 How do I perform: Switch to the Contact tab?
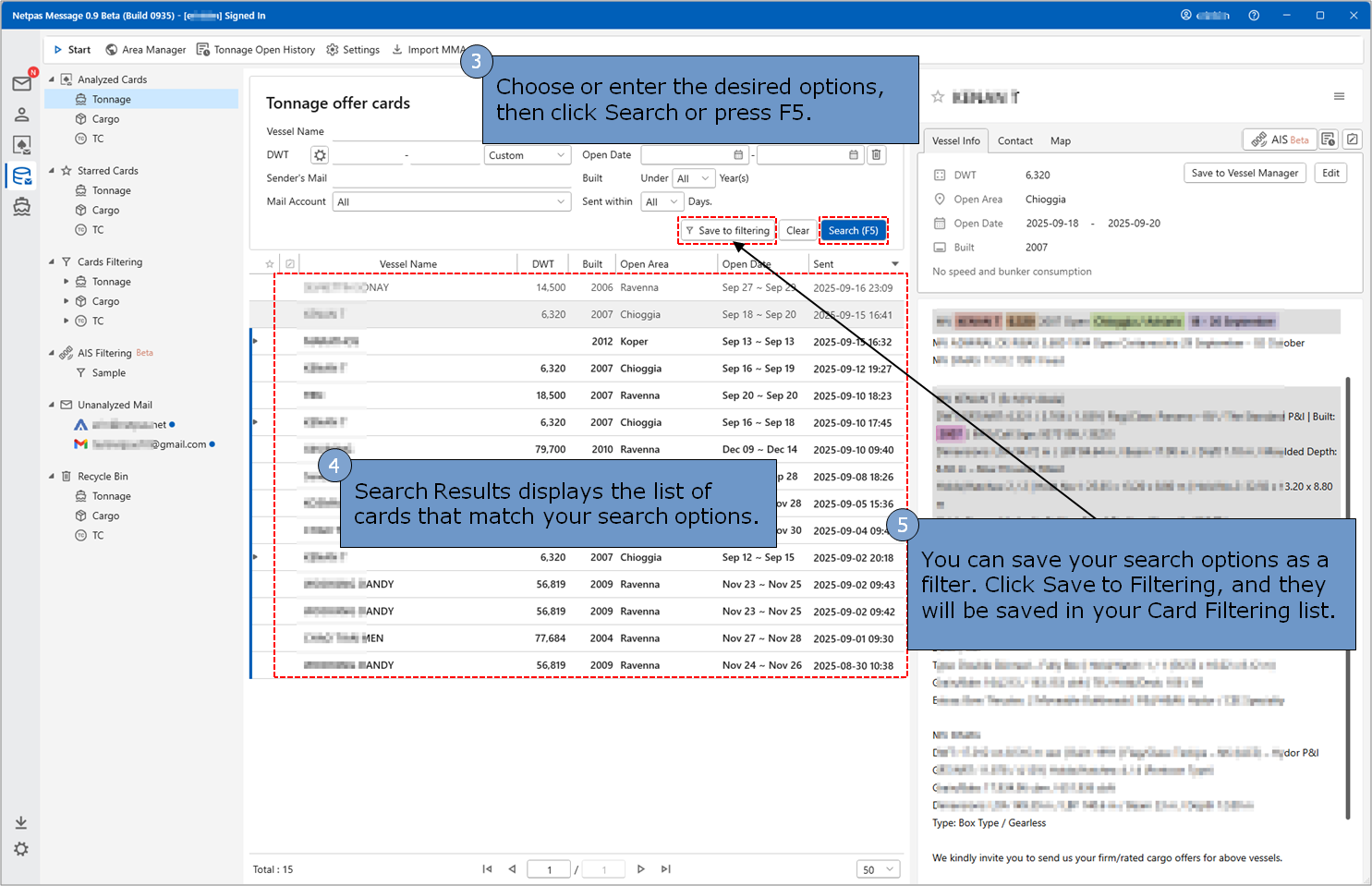coord(1014,141)
